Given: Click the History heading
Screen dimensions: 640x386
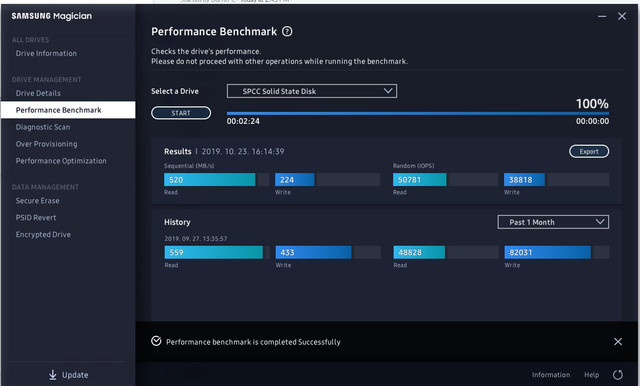Looking at the screenshot, I should [x=177, y=222].
